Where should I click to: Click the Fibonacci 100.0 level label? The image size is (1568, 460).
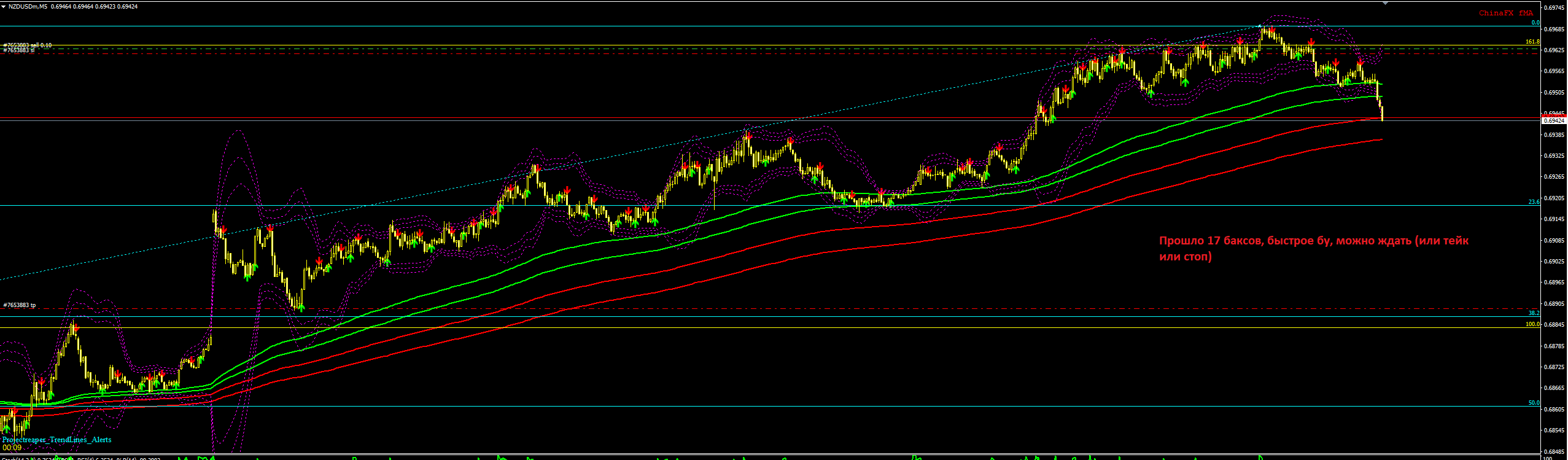[1533, 324]
